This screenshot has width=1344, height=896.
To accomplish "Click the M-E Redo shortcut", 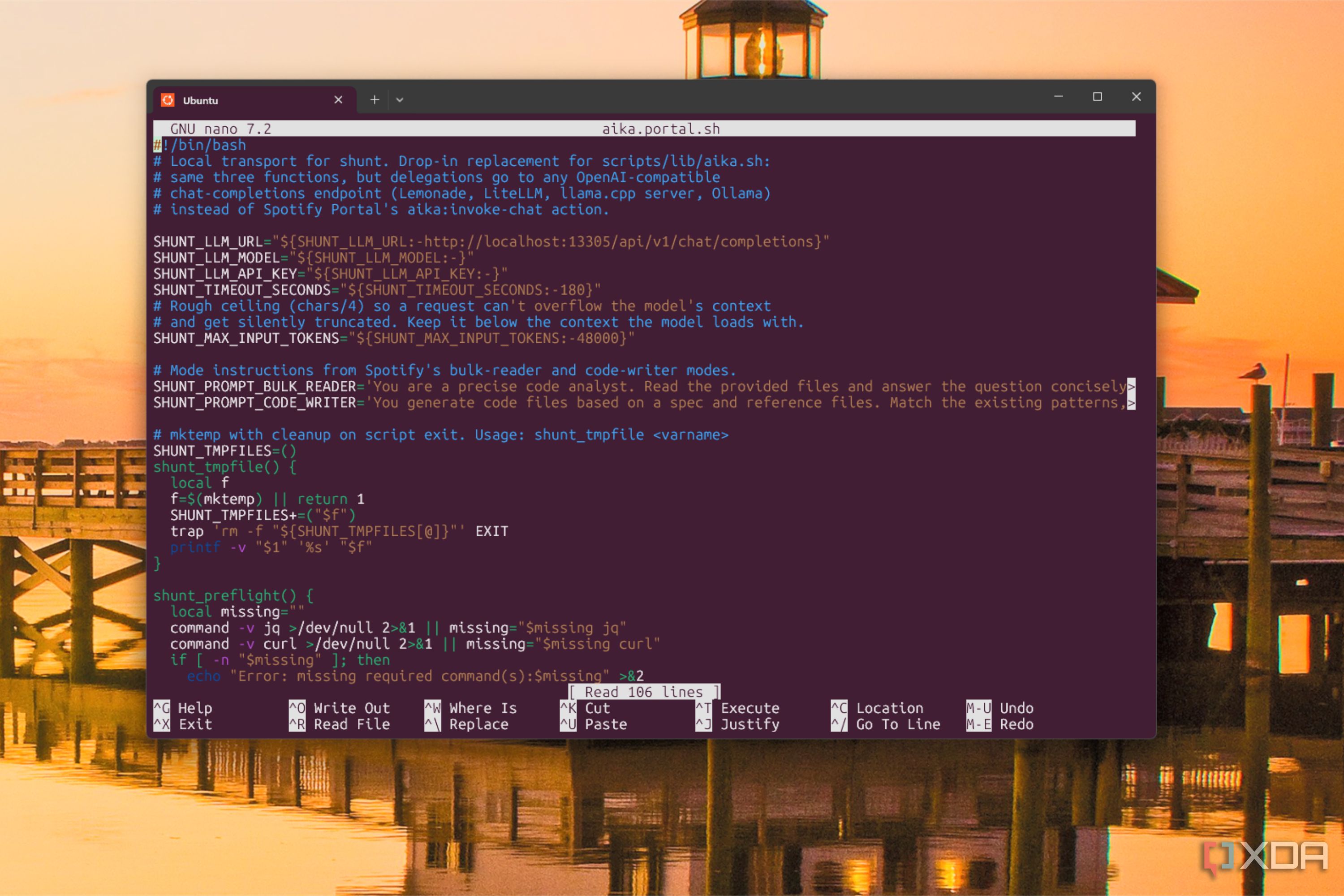I will (x=1000, y=724).
